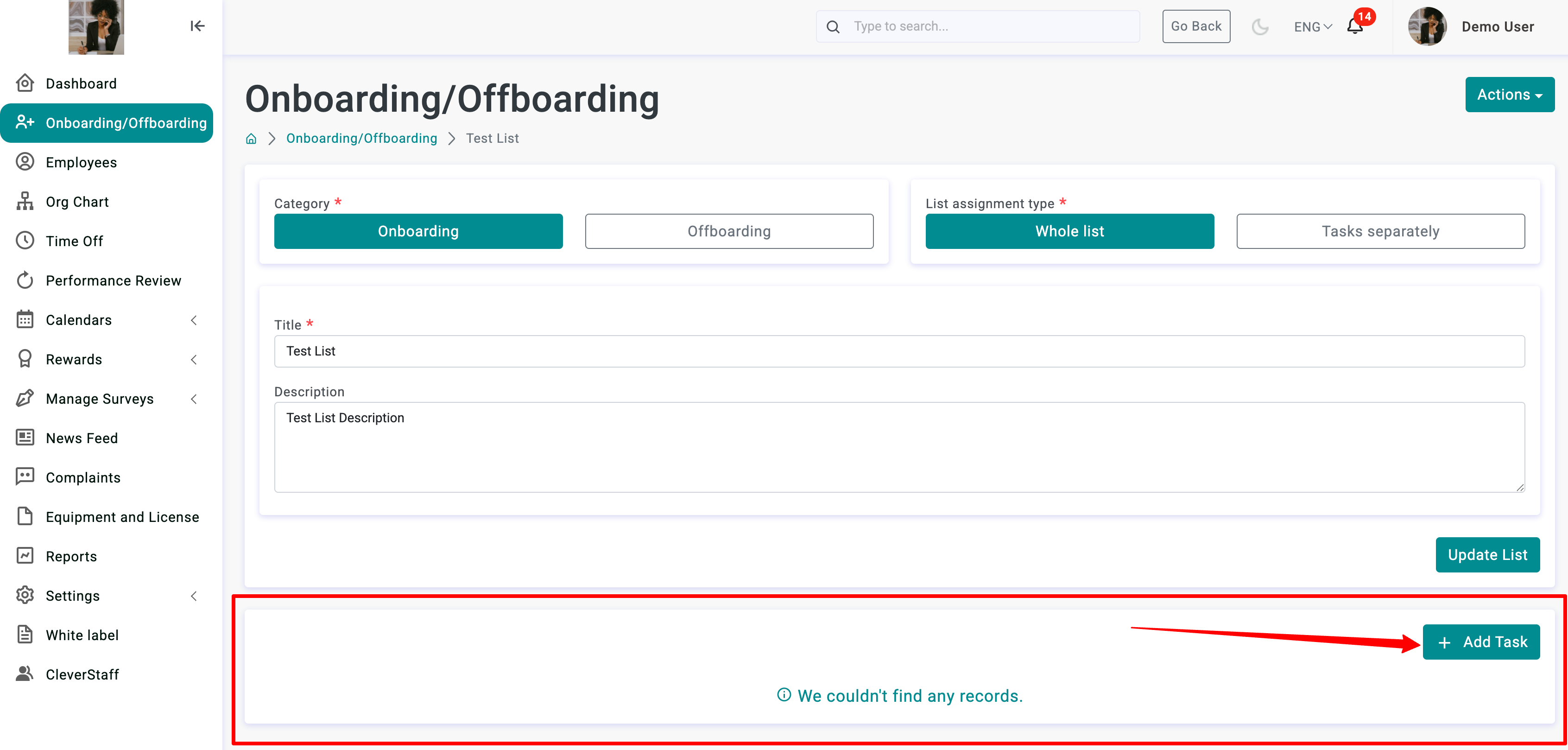The width and height of the screenshot is (1568, 750).
Task: Select the Offboarding category option
Action: point(728,231)
